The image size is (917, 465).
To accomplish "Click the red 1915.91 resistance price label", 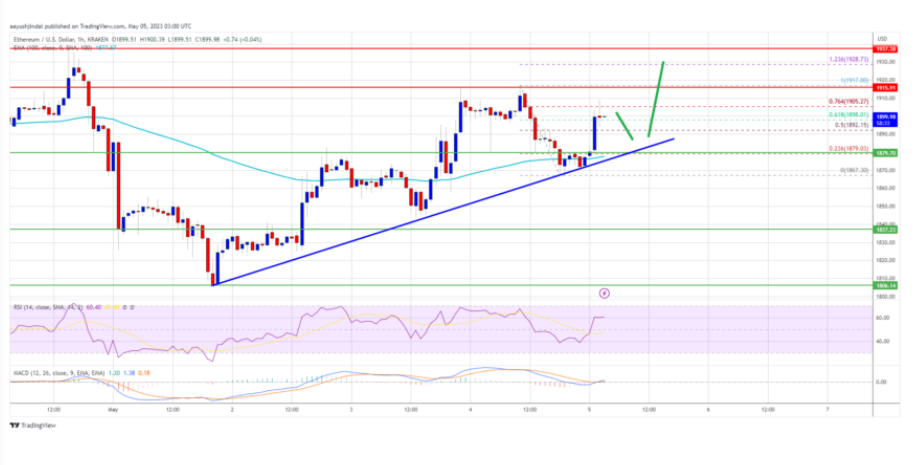I will click(x=885, y=87).
